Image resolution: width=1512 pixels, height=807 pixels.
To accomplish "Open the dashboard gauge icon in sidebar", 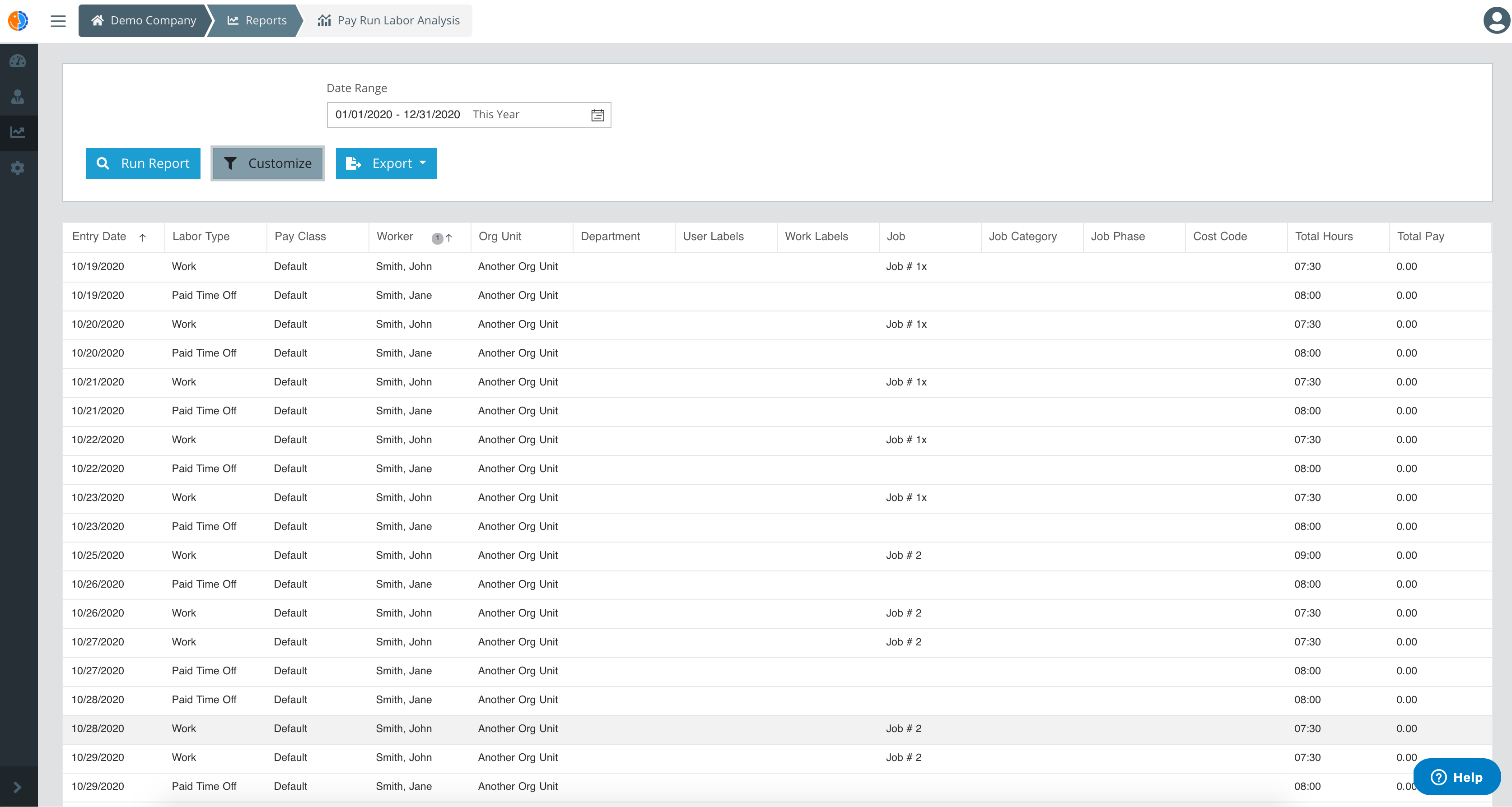I will click(18, 60).
